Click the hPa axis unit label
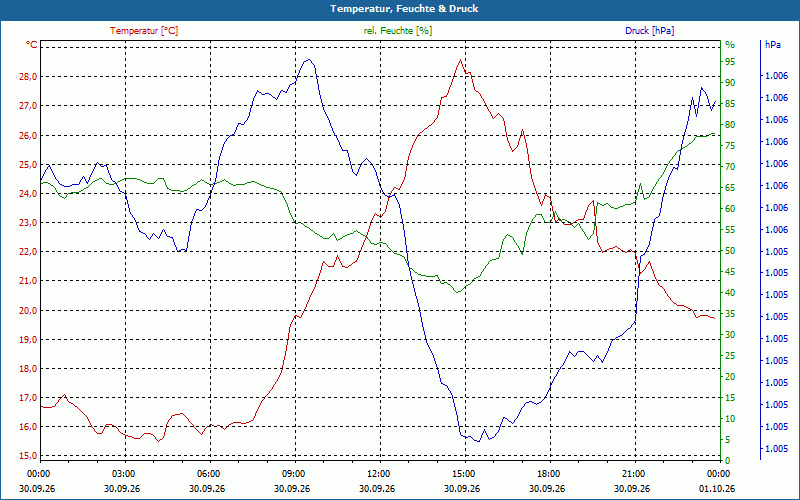Screen dimensions: 800x500 (772, 45)
